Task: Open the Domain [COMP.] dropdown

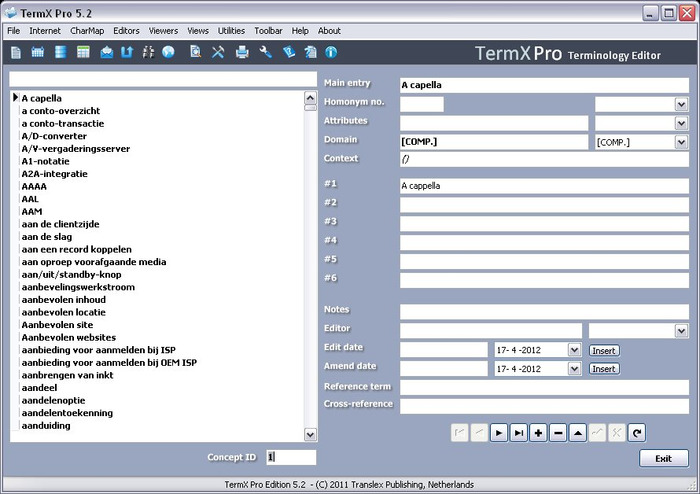Action: 681,142
